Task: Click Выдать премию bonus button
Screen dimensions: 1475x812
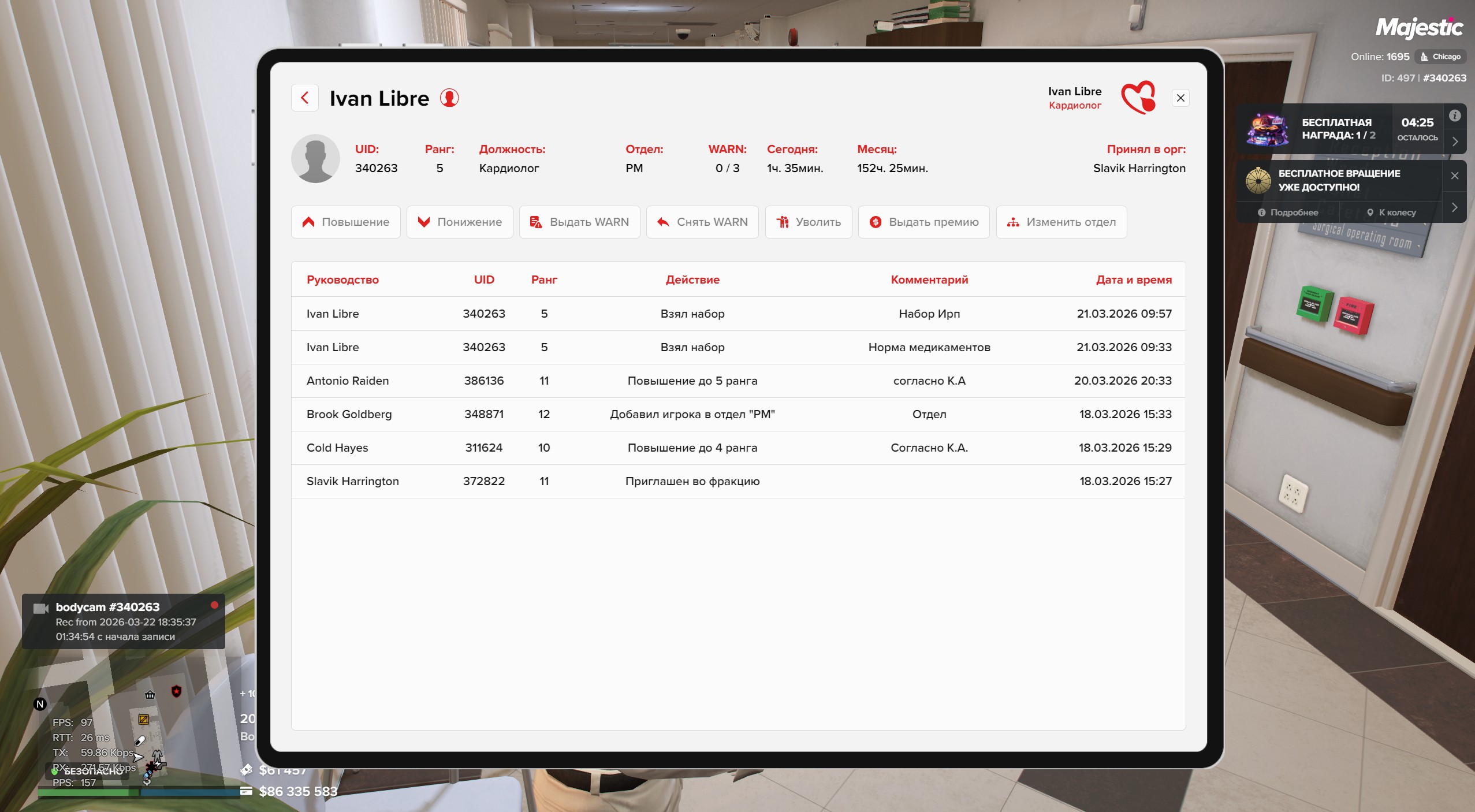Action: [923, 222]
